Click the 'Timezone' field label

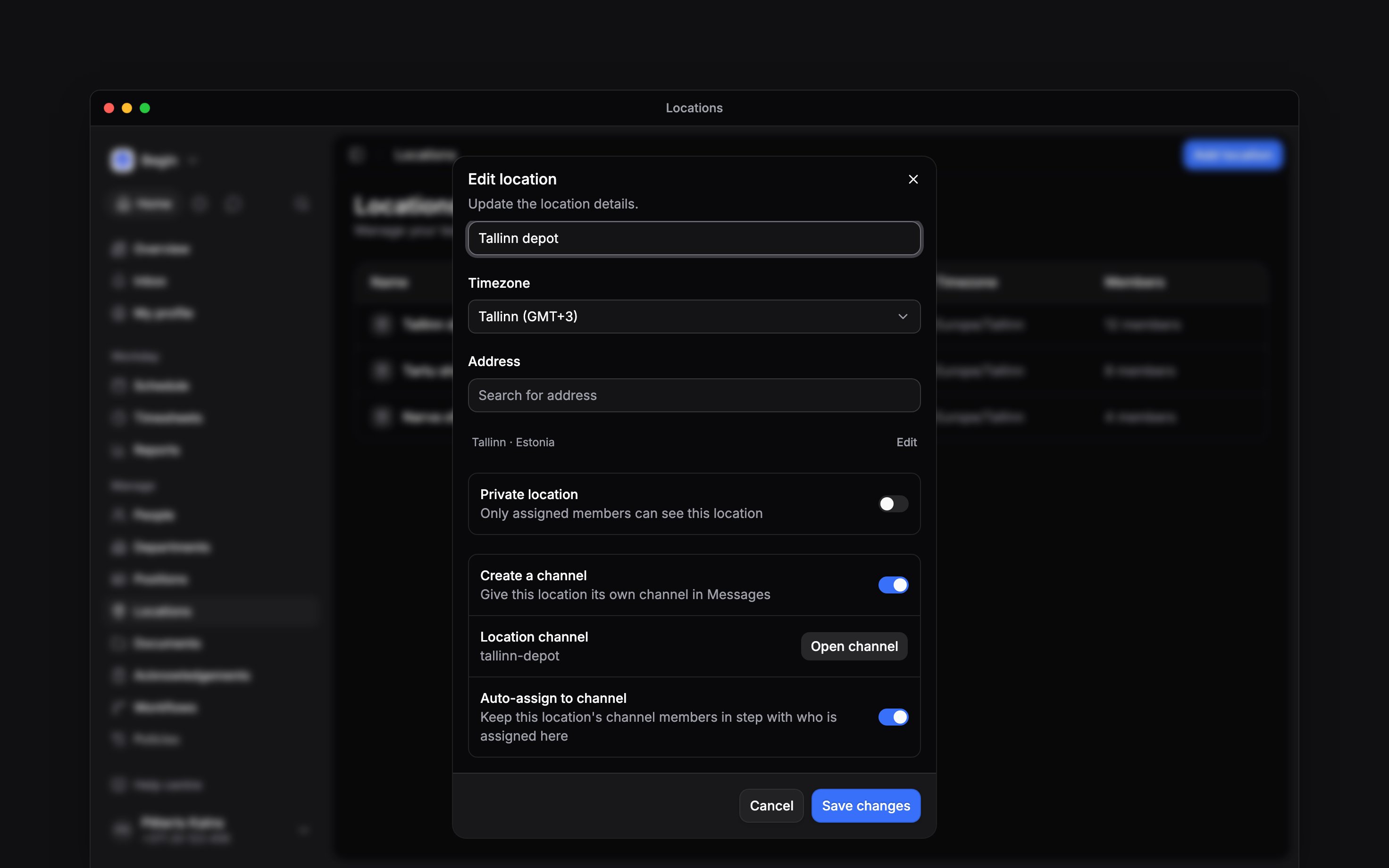click(x=499, y=283)
